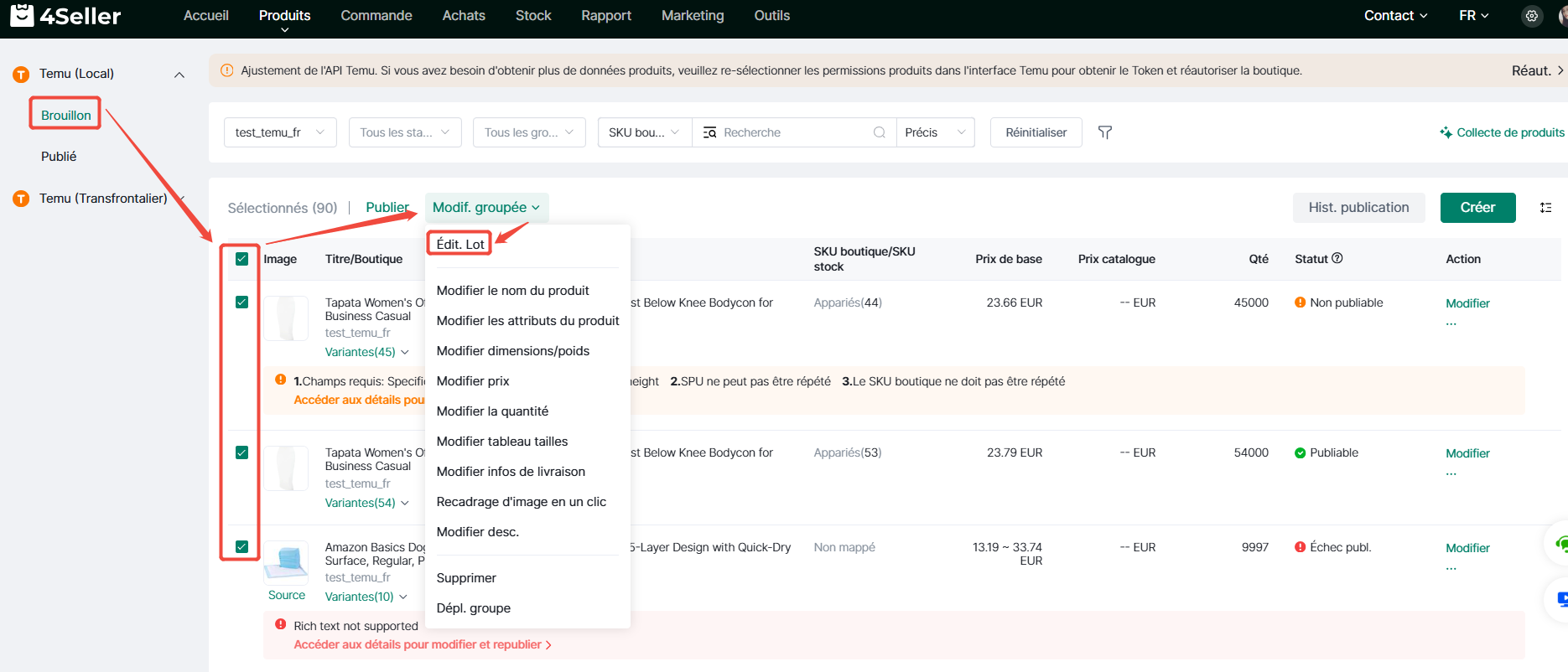1568x672 pixels.
Task: Uncheck the Amazon Basics product checkbox
Action: click(241, 547)
